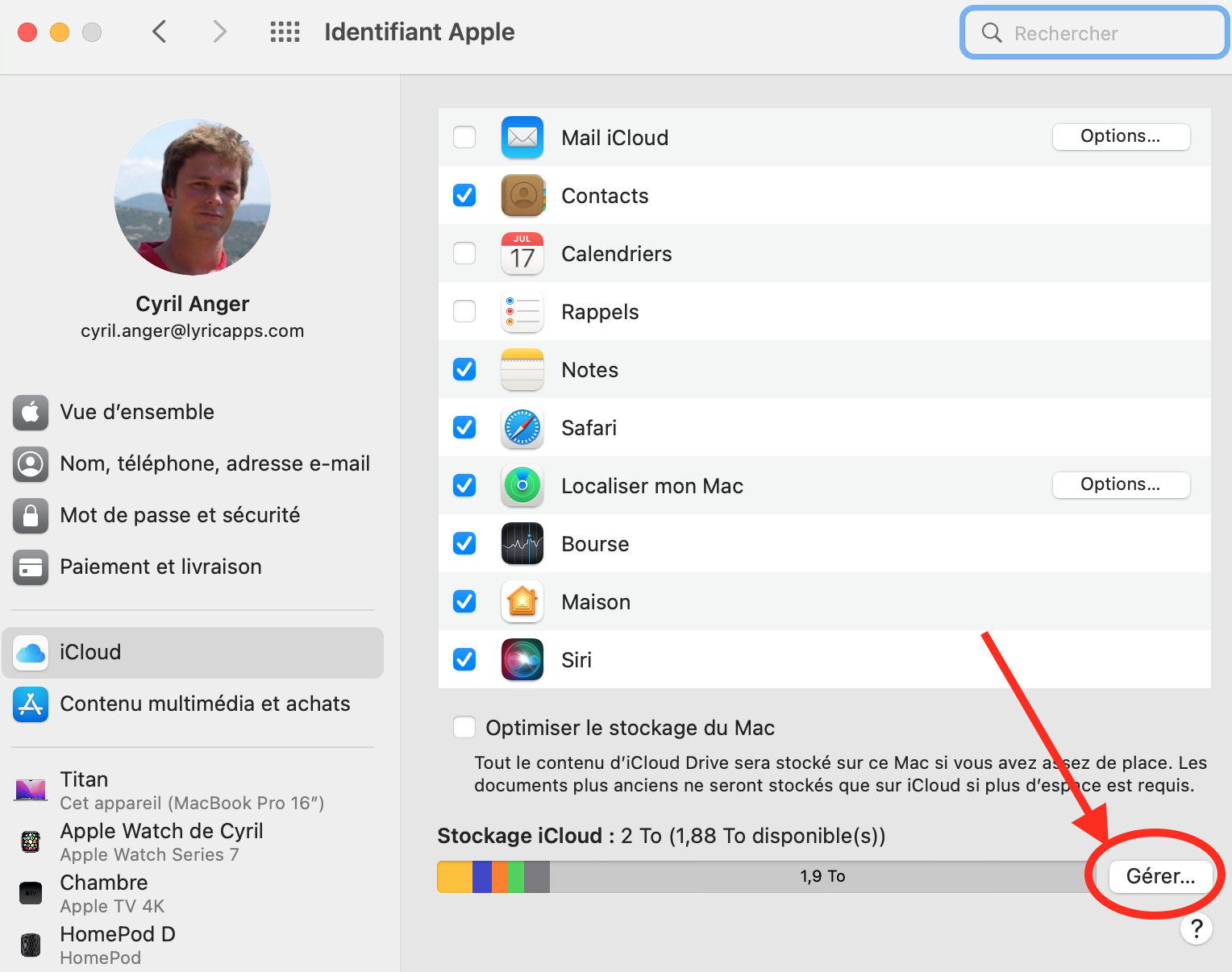Uncheck the Bourse checkbox
Image resolution: width=1232 pixels, height=972 pixels.
coord(464,543)
